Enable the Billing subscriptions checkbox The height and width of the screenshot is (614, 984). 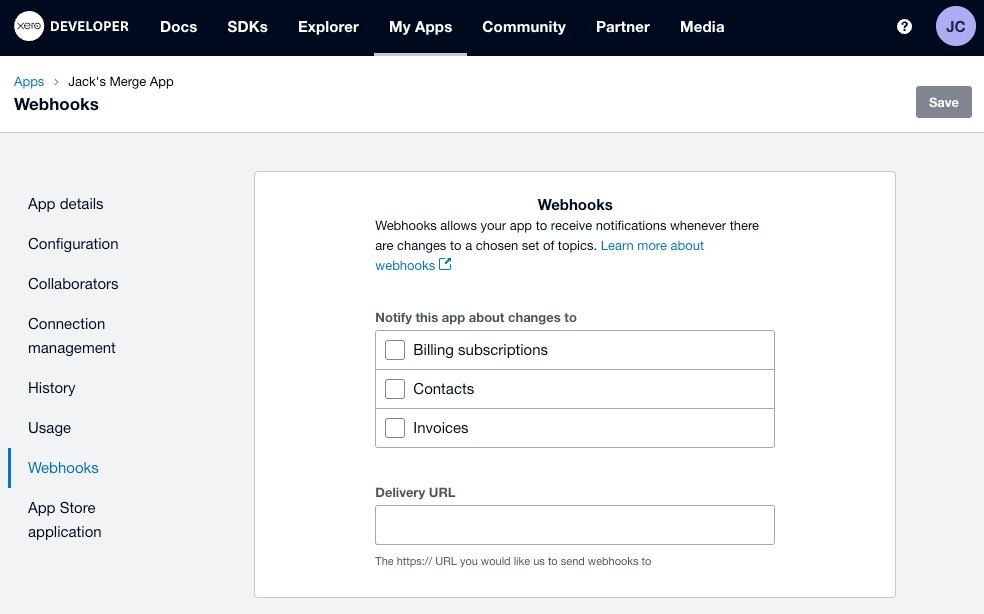click(395, 350)
